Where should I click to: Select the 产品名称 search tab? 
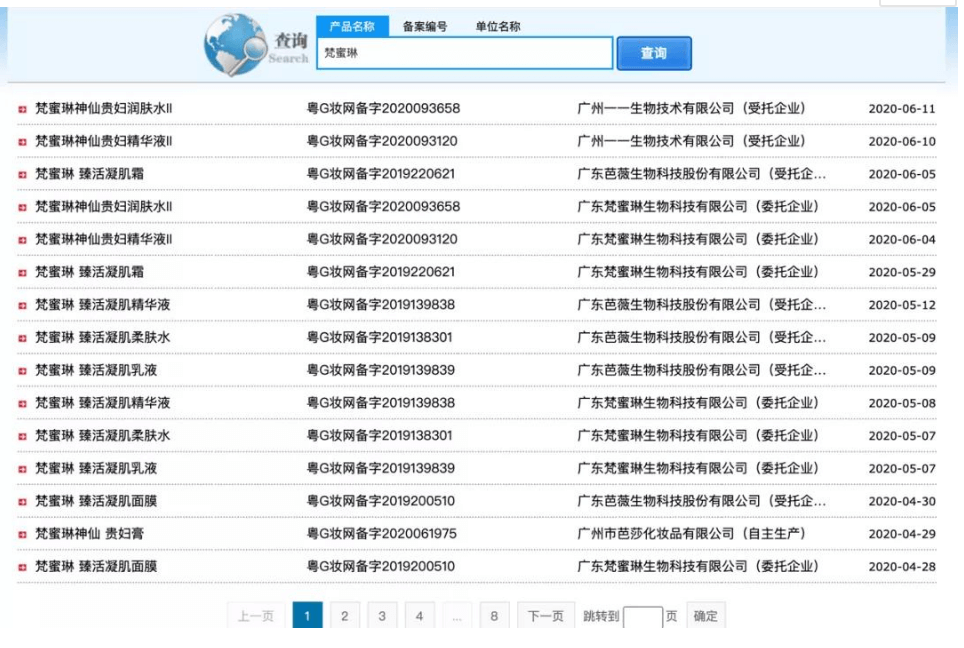tap(352, 27)
